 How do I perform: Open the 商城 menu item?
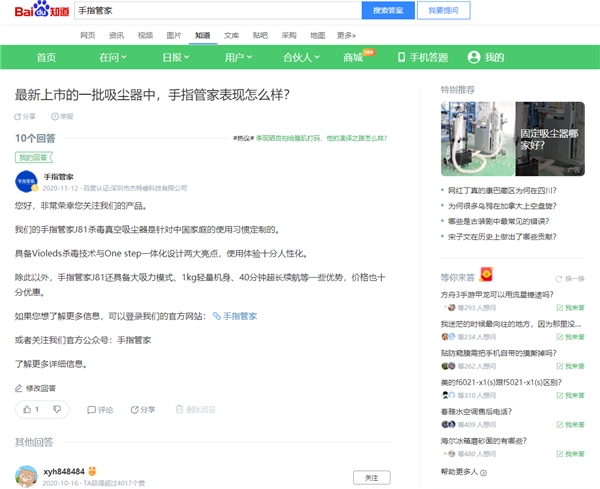pyautogui.click(x=353, y=57)
